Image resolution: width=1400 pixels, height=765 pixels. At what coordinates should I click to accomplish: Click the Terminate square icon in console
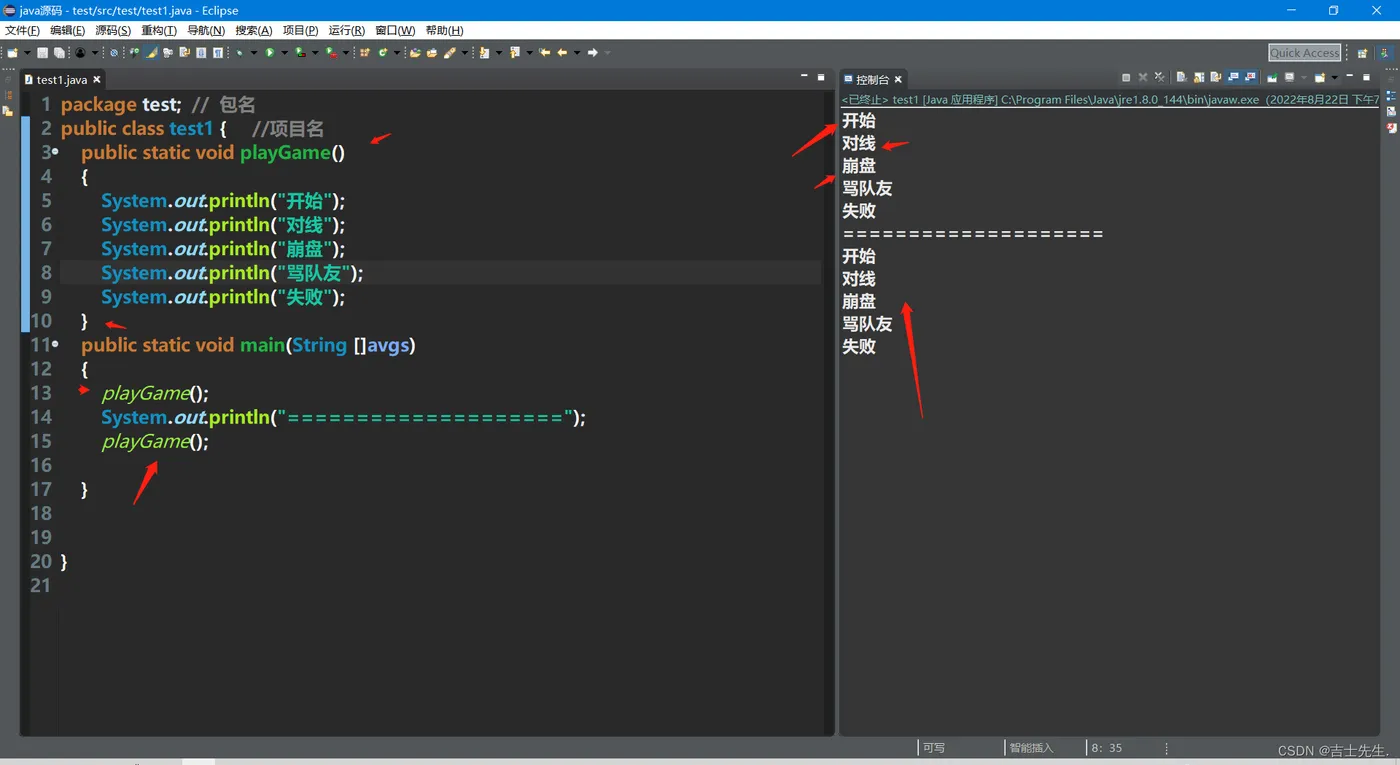[x=1126, y=77]
